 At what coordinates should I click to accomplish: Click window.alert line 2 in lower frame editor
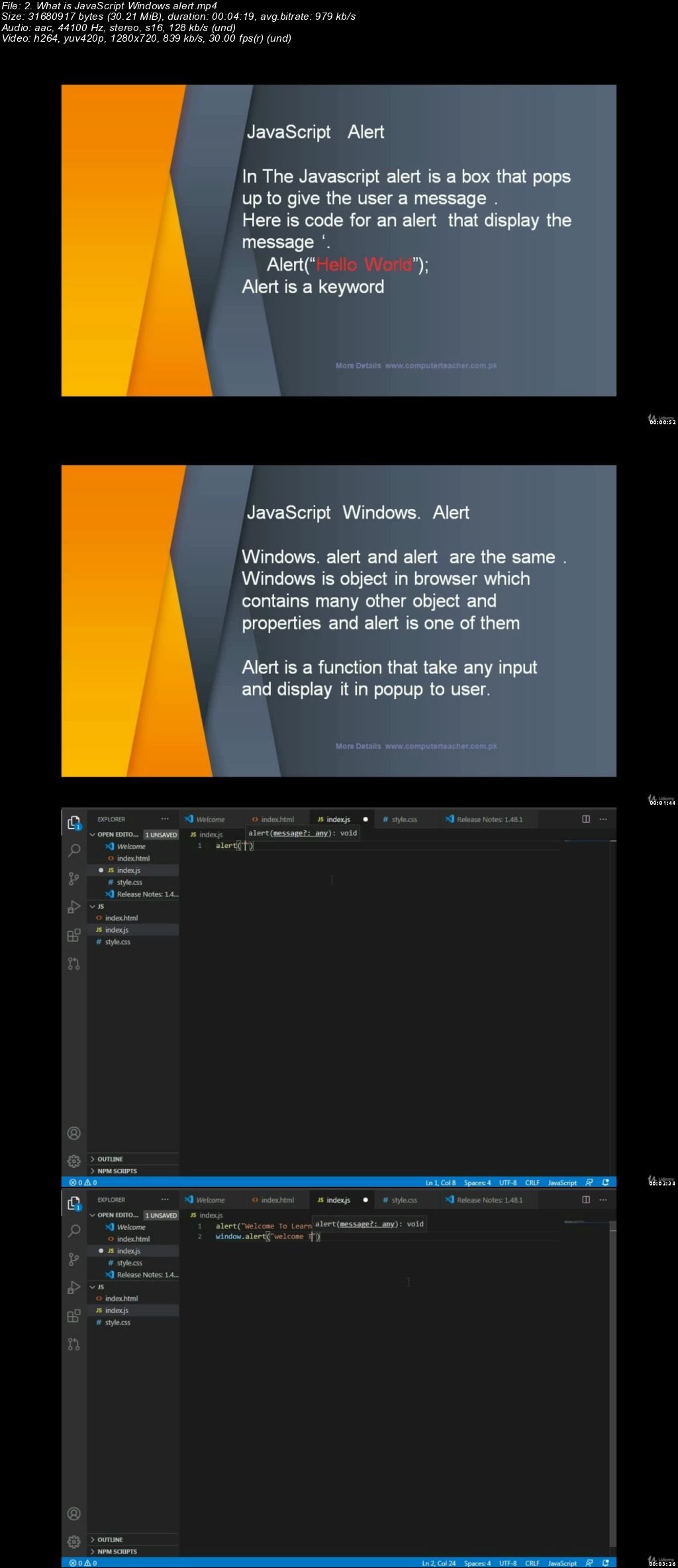click(267, 1236)
